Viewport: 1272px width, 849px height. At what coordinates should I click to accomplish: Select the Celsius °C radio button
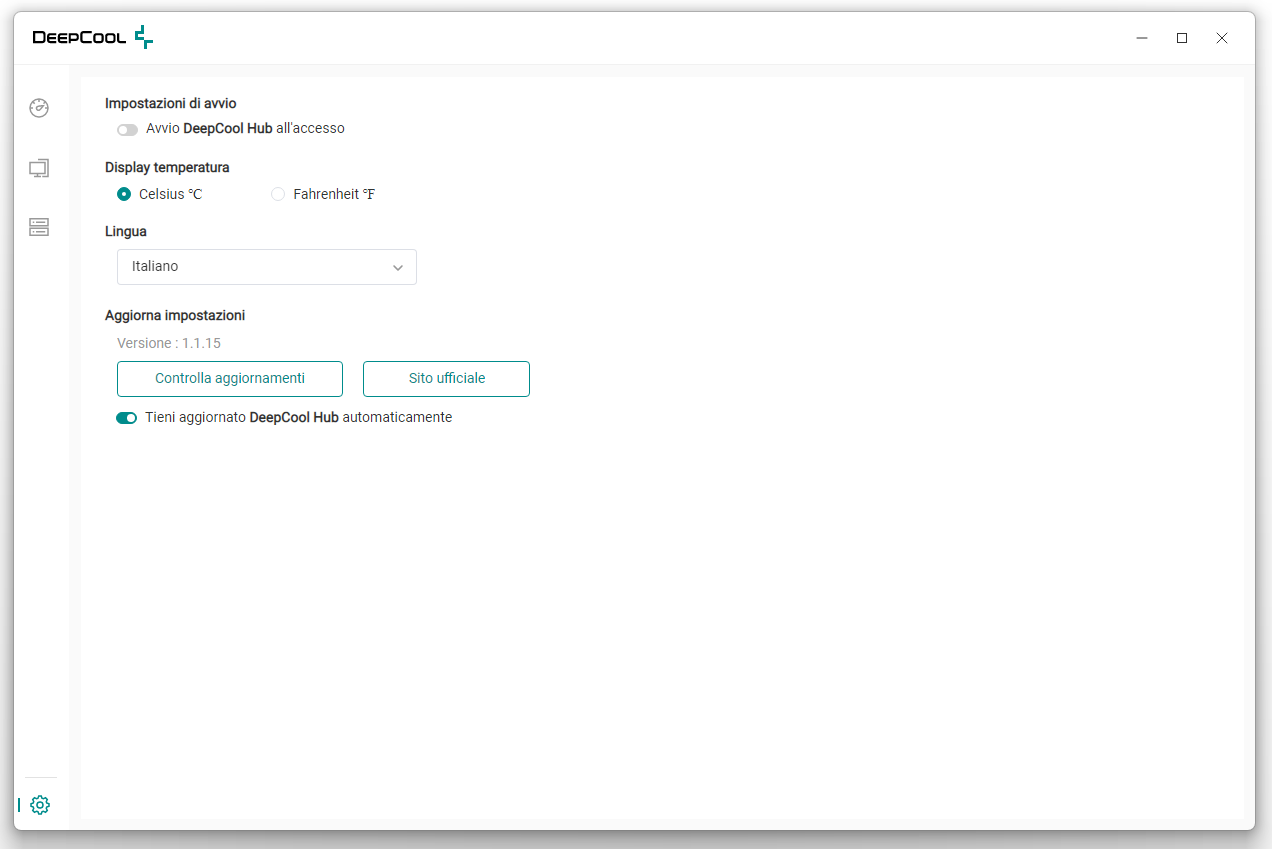124,194
